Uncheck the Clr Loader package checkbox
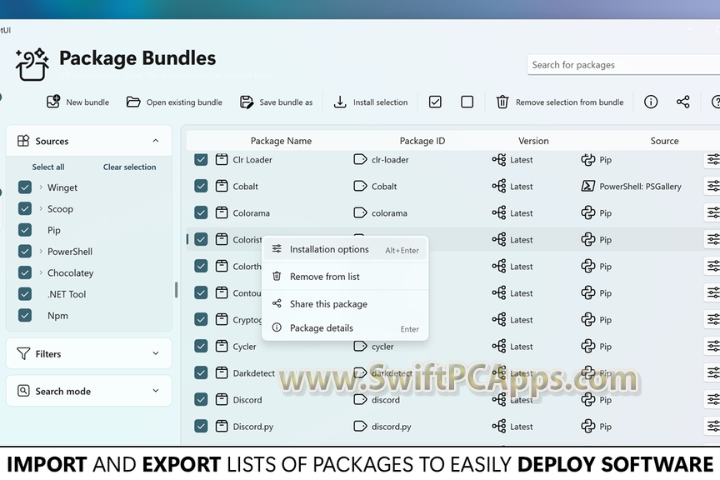This screenshot has width=720, height=480. coord(201,159)
